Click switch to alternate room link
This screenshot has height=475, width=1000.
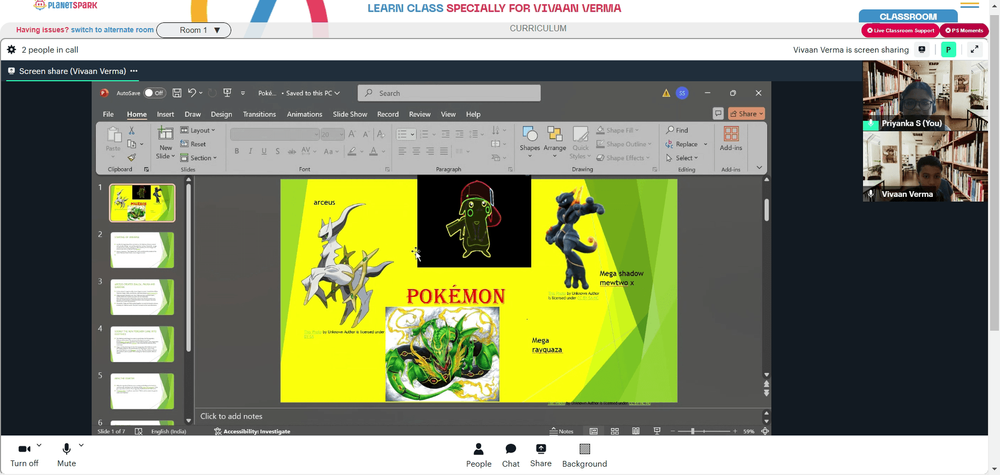click(x=112, y=30)
